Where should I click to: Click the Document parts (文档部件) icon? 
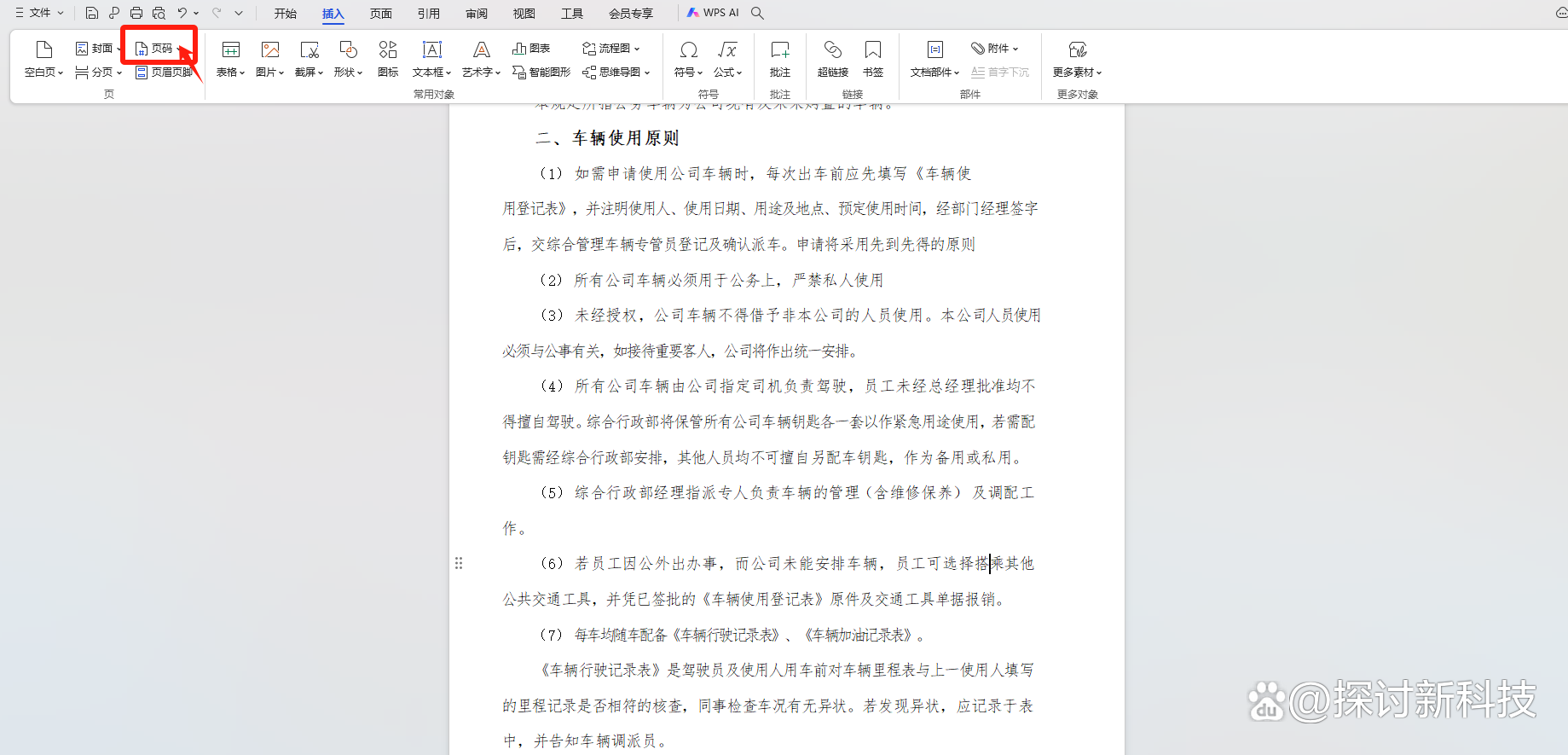[x=935, y=49]
